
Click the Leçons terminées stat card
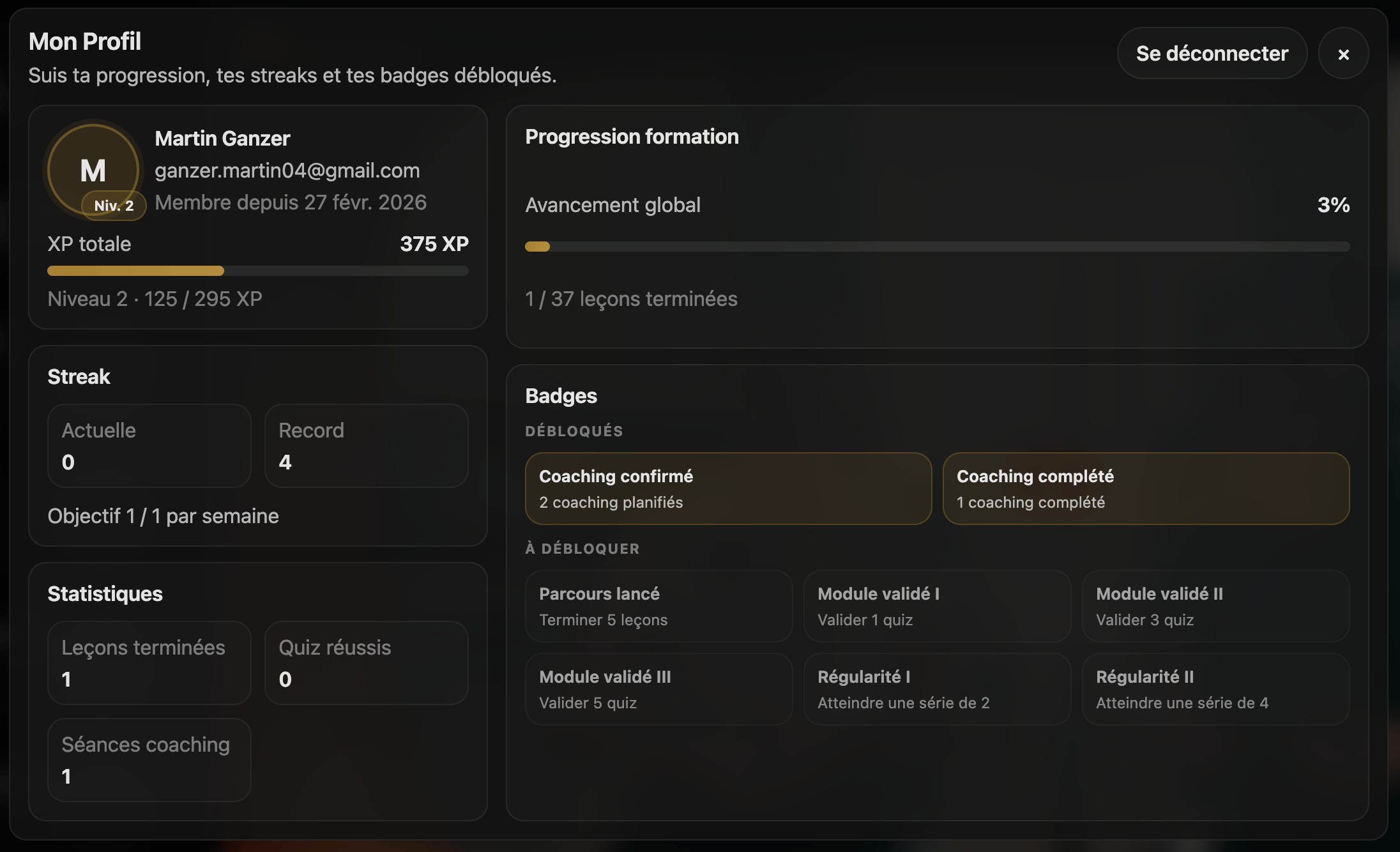[149, 663]
